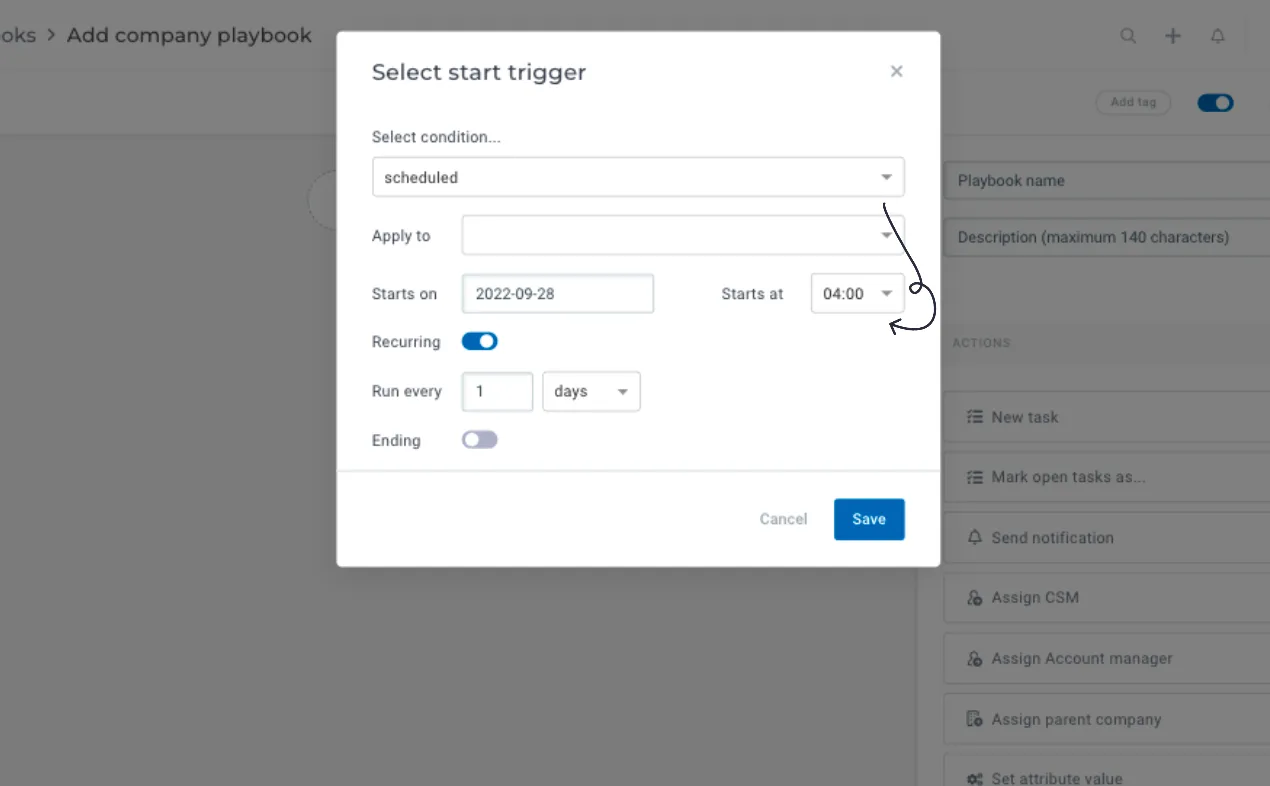Viewport: 1270px width, 786px height.
Task: Click the Set attribute value gears icon
Action: [x=975, y=779]
